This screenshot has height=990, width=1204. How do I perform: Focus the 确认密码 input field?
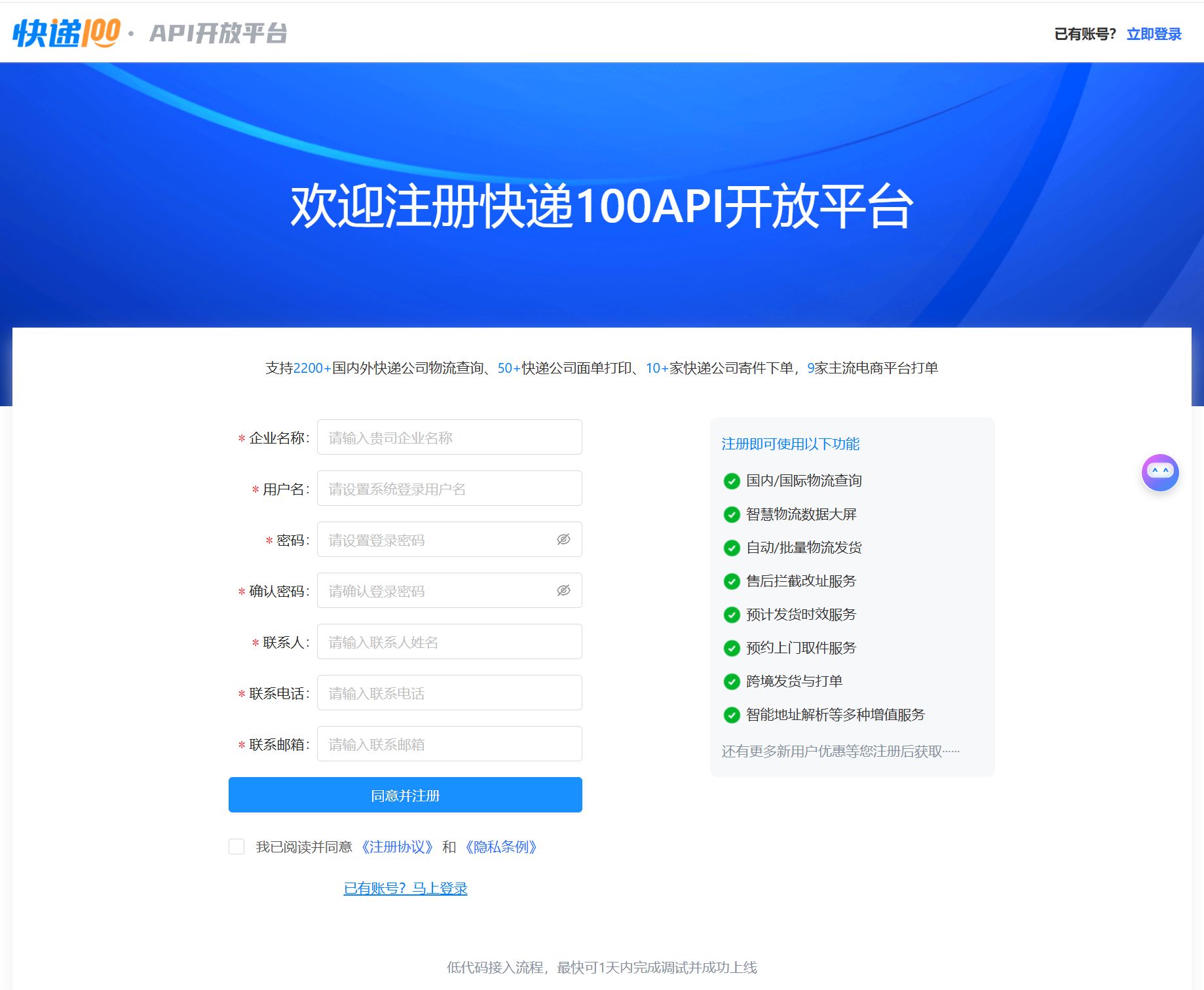tap(449, 590)
